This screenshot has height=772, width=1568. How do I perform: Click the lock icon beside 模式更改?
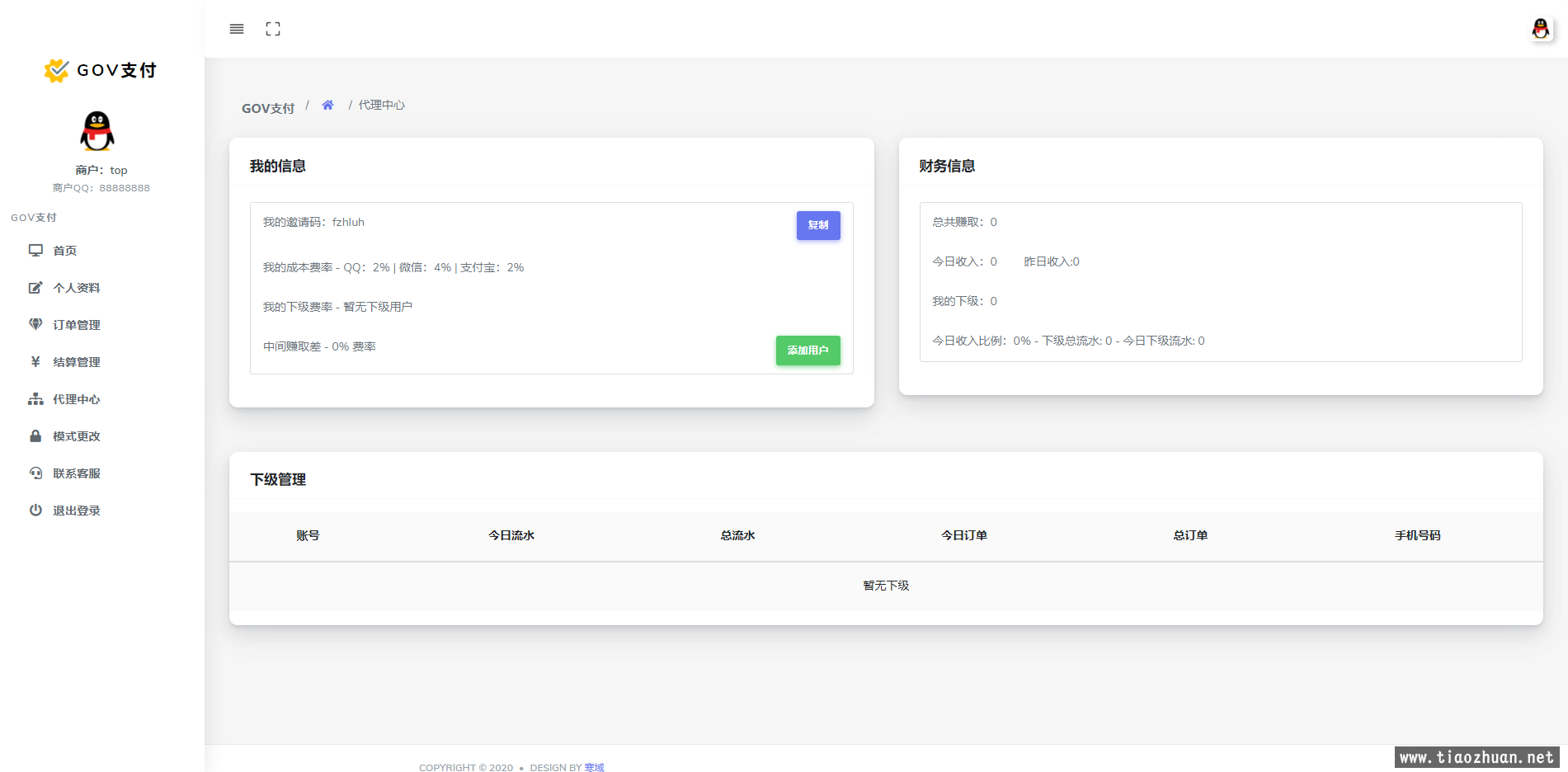click(x=35, y=435)
